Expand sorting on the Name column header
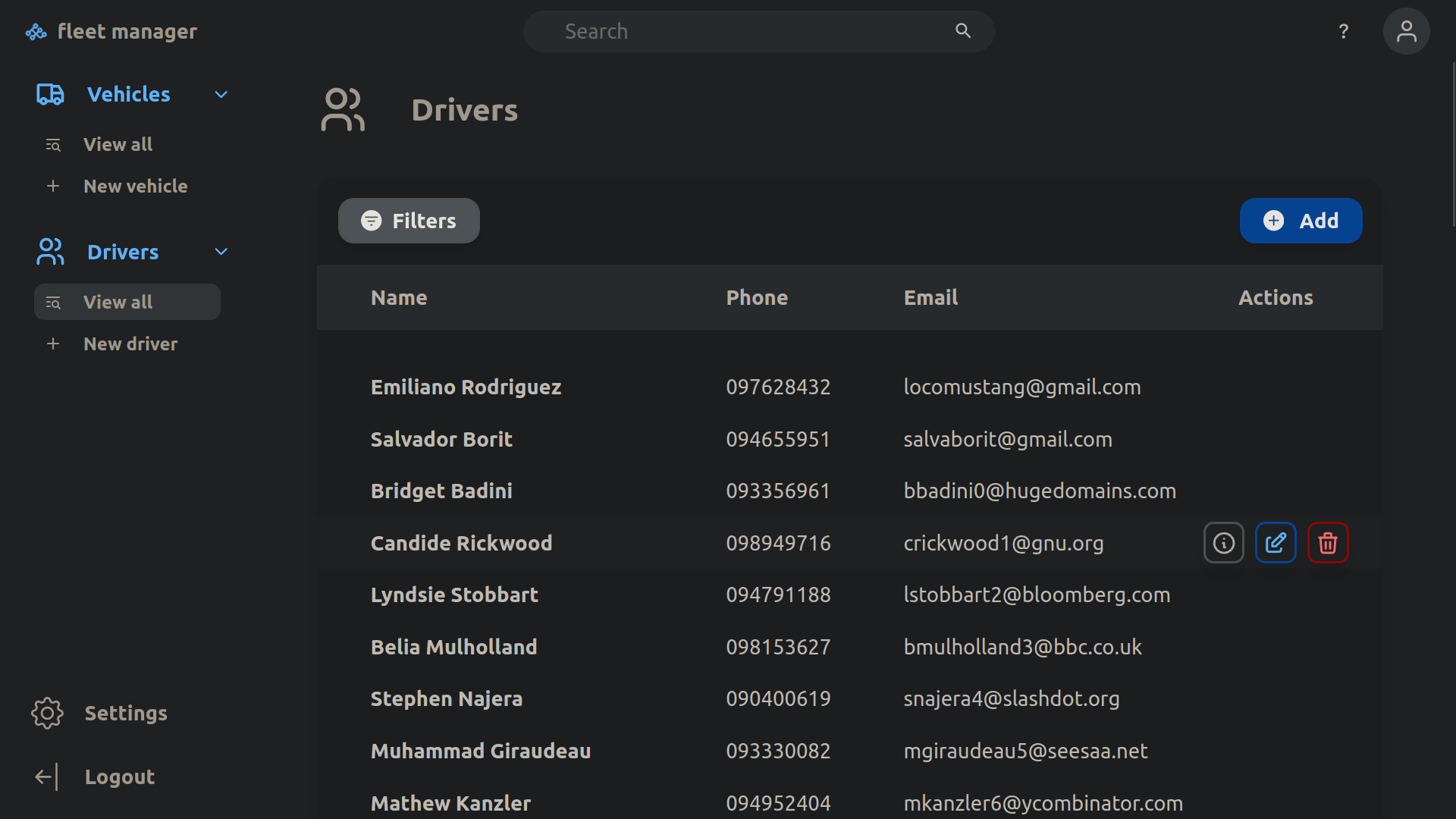 point(399,297)
